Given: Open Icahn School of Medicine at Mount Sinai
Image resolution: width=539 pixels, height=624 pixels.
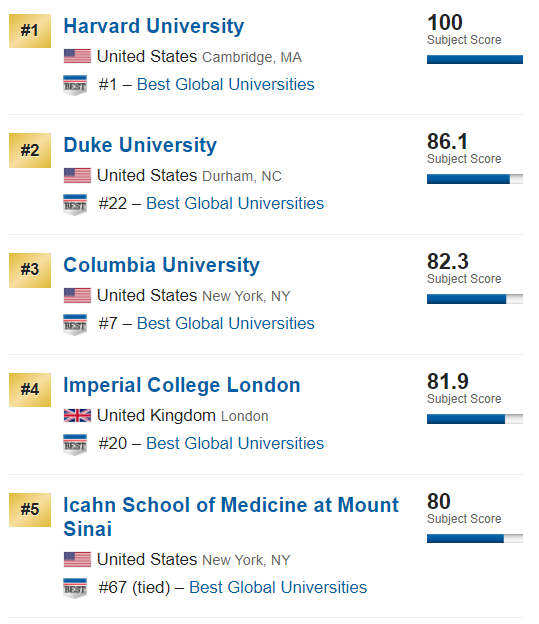Looking at the screenshot, I should pos(231,517).
